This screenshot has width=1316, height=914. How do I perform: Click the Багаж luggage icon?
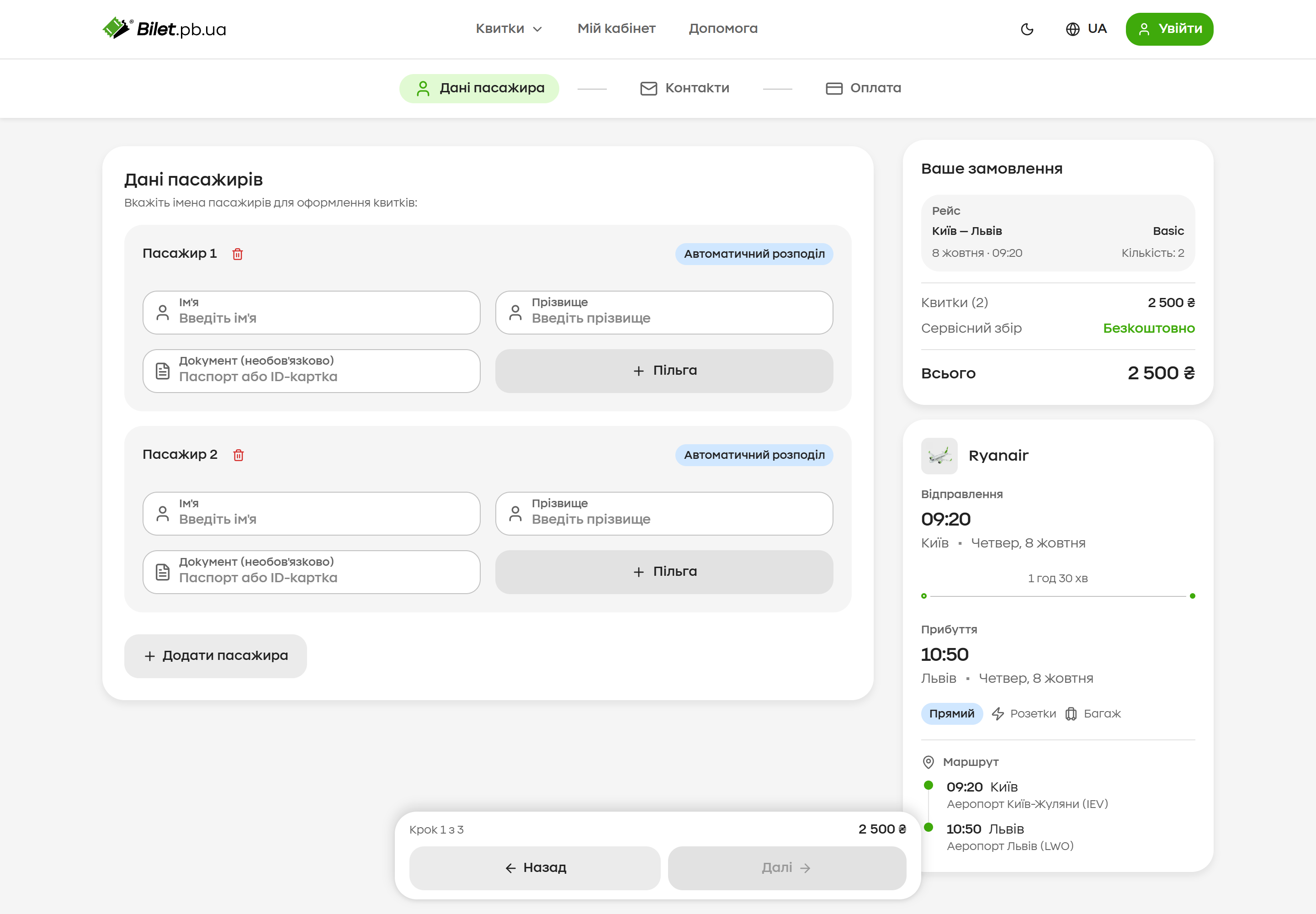coord(1070,713)
